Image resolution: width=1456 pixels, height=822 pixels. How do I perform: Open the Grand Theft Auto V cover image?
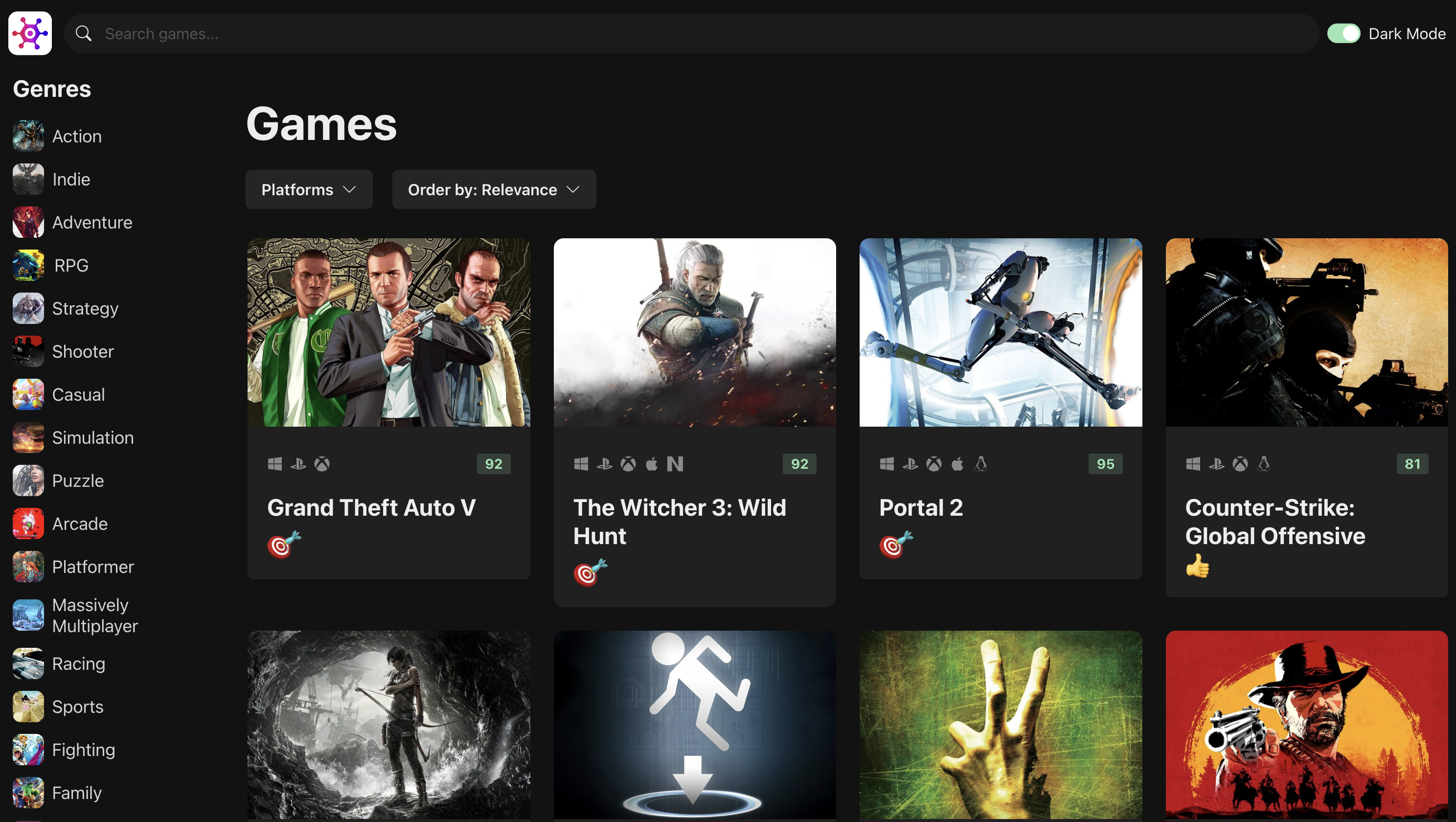point(389,332)
